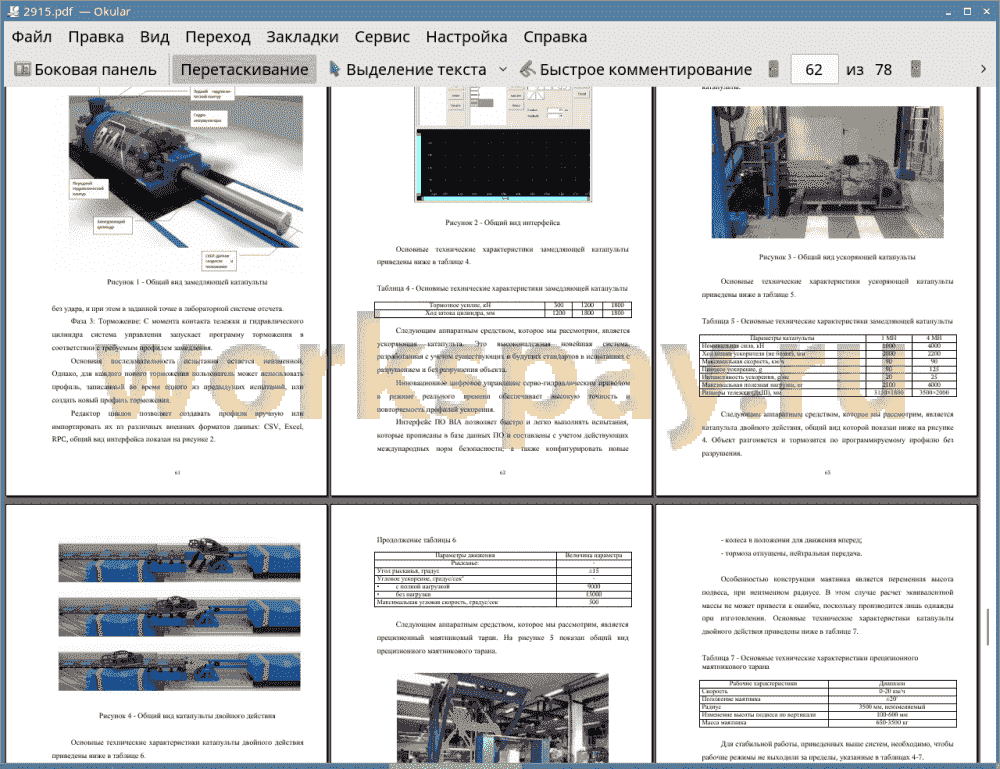Start Быстрое комментирование quick annotation tool
The image size is (1000, 769).
pyautogui.click(x=636, y=70)
